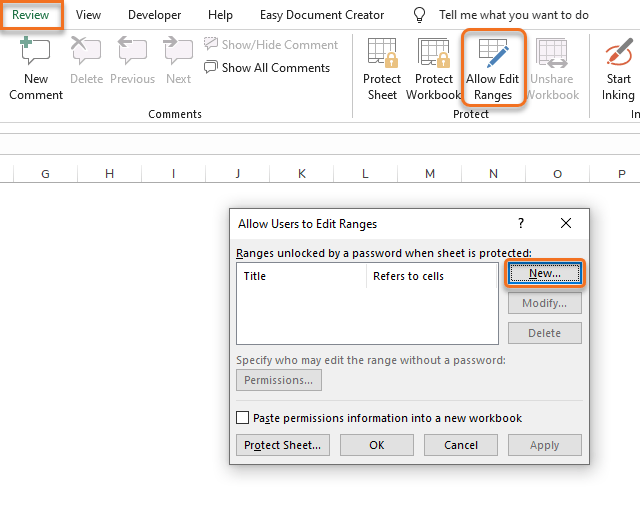640x510 pixels.
Task: Switch to the View tab
Action: click(88, 15)
